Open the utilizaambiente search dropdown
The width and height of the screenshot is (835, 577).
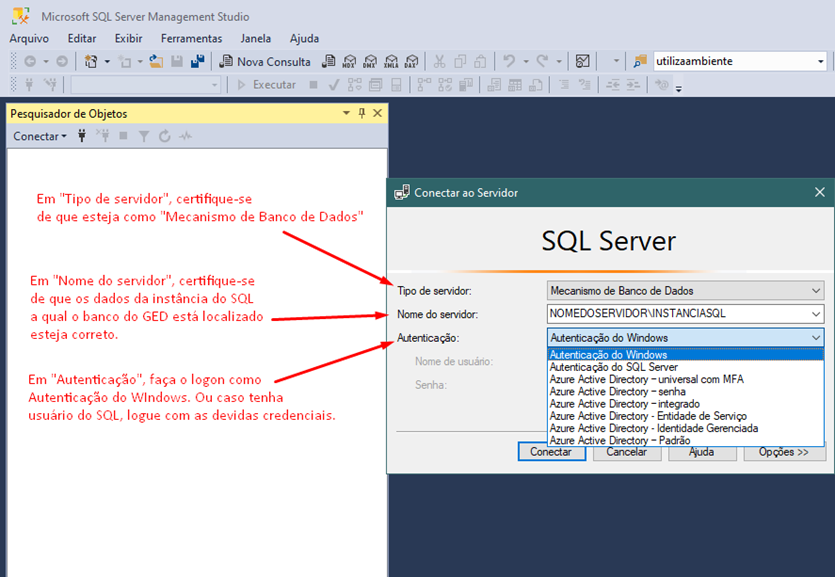[820, 62]
